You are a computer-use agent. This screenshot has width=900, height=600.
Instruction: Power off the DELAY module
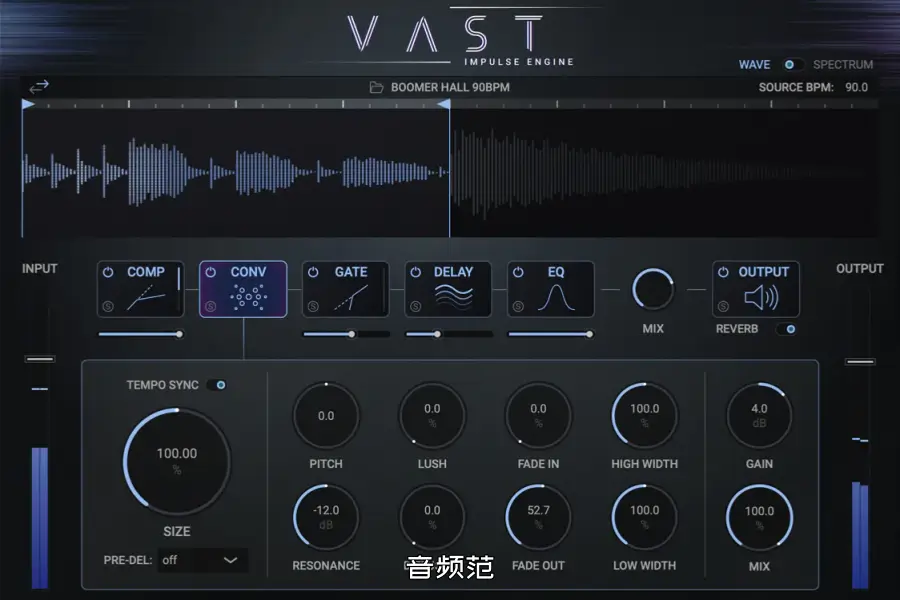(x=417, y=272)
